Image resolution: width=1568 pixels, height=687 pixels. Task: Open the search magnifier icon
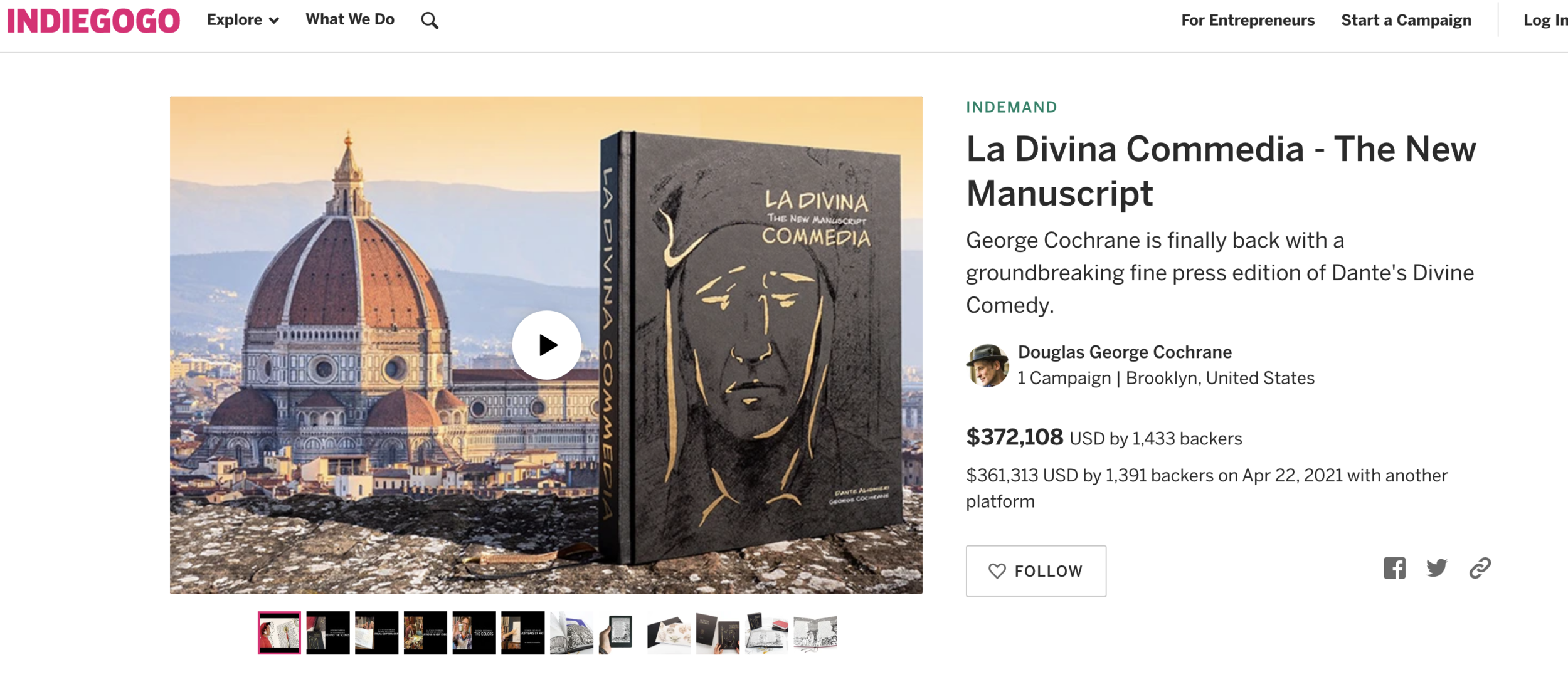430,21
